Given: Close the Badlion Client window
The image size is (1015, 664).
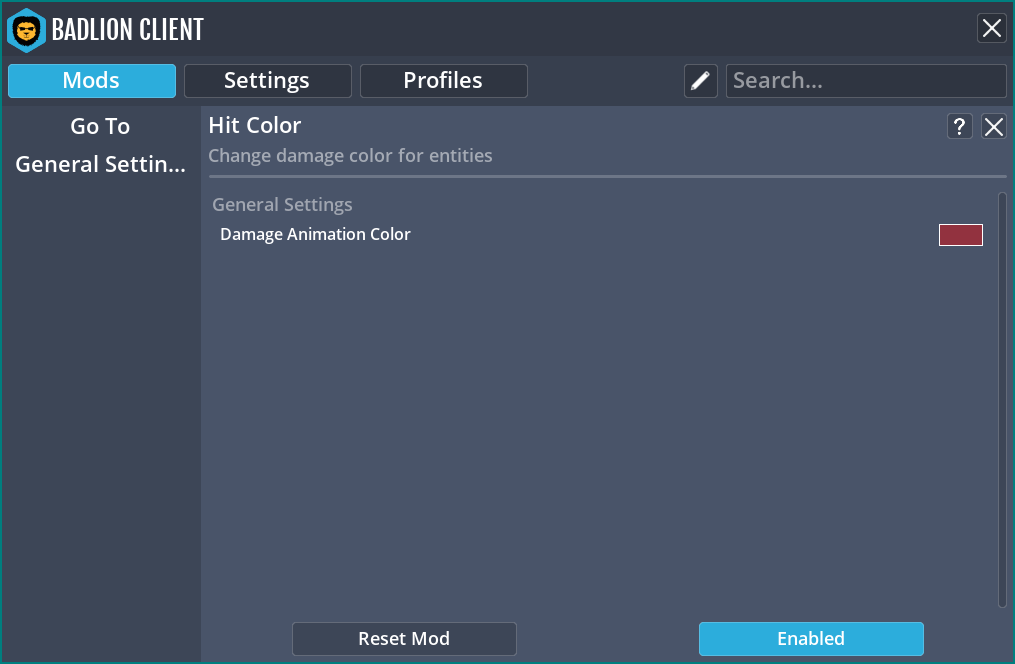Looking at the screenshot, I should click(992, 28).
